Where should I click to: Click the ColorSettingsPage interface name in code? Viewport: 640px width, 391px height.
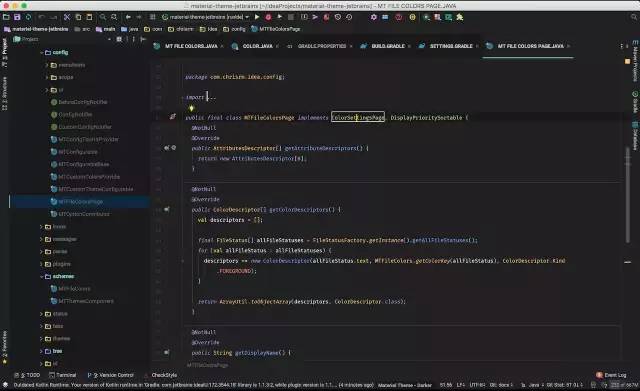(x=358, y=118)
